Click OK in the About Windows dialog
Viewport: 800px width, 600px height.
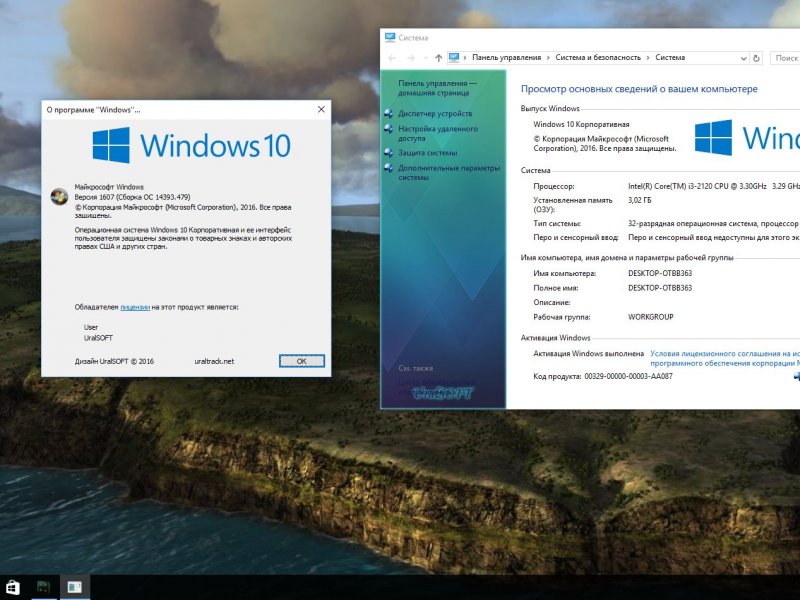click(x=302, y=361)
